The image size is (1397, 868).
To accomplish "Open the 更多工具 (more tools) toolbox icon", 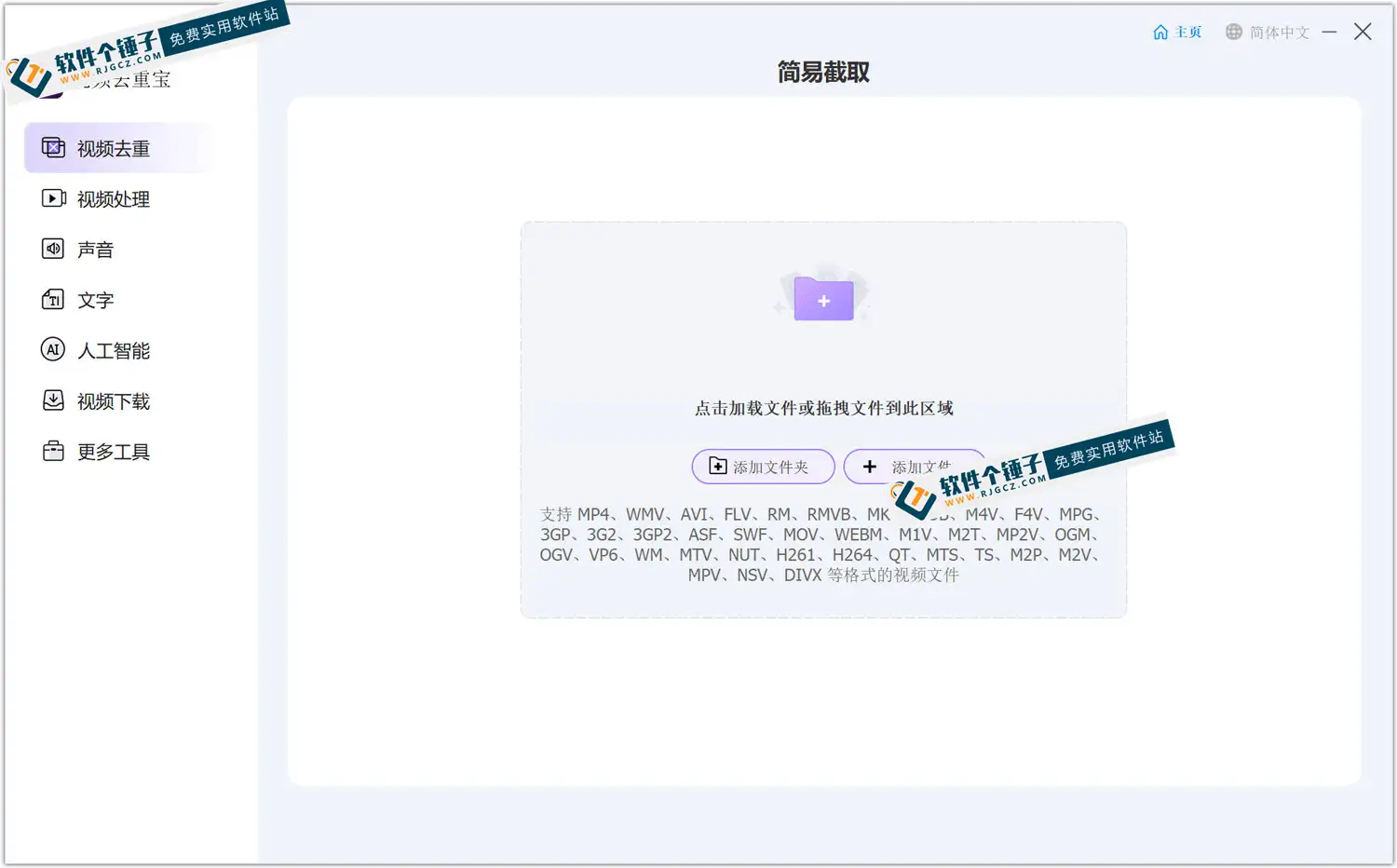I will point(53,451).
